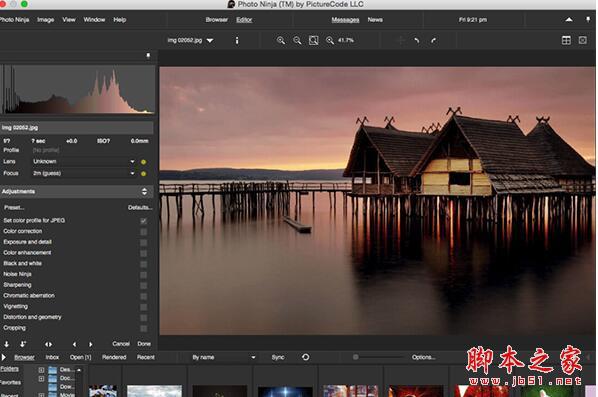Select the Inbox tab in the browser bar
The image size is (598, 397).
(52, 357)
